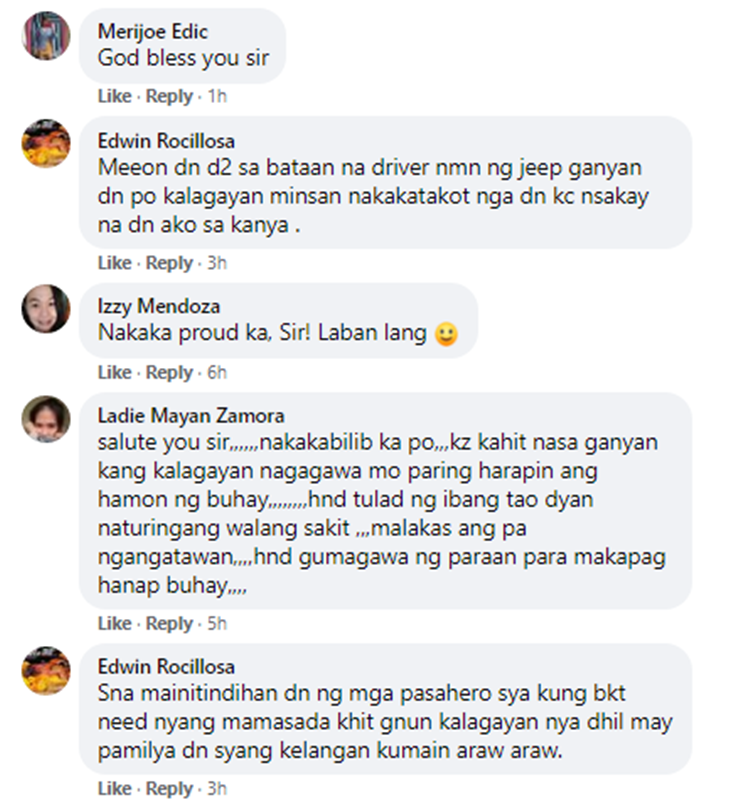Like Ladie Mayan Zamora's comment
Viewport: 750px width, 802px height.
point(115,623)
